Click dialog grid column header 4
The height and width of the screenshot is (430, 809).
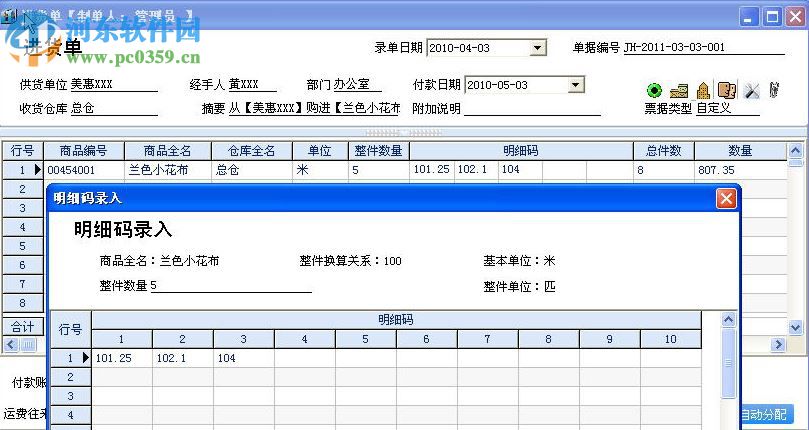point(304,339)
